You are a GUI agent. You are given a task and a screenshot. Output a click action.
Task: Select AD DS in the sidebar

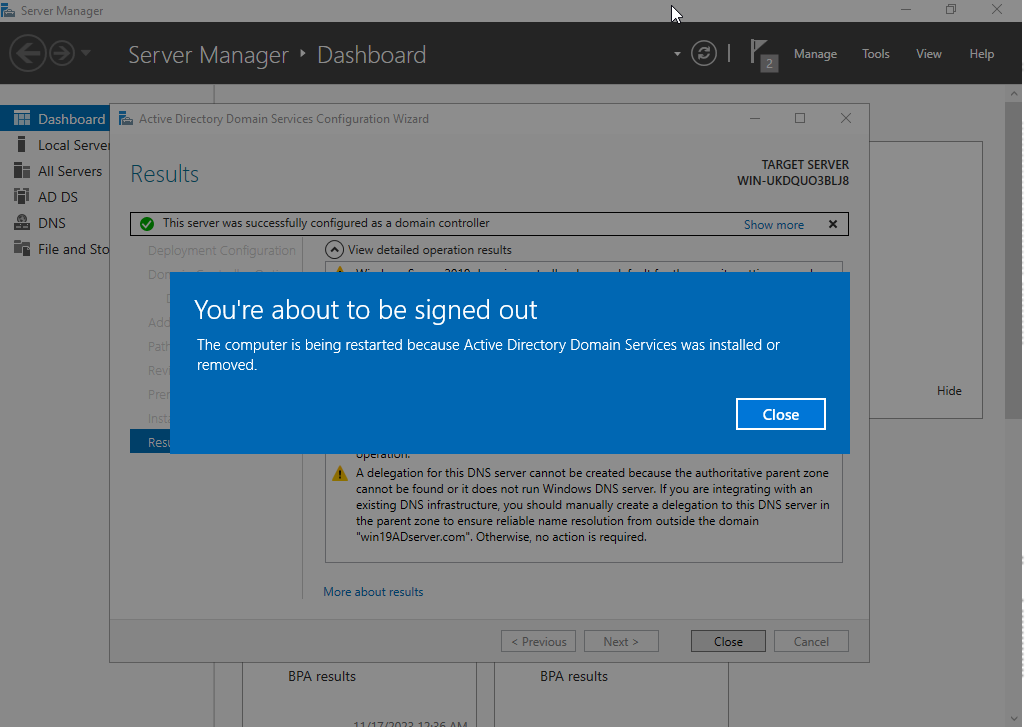[x=55, y=197]
